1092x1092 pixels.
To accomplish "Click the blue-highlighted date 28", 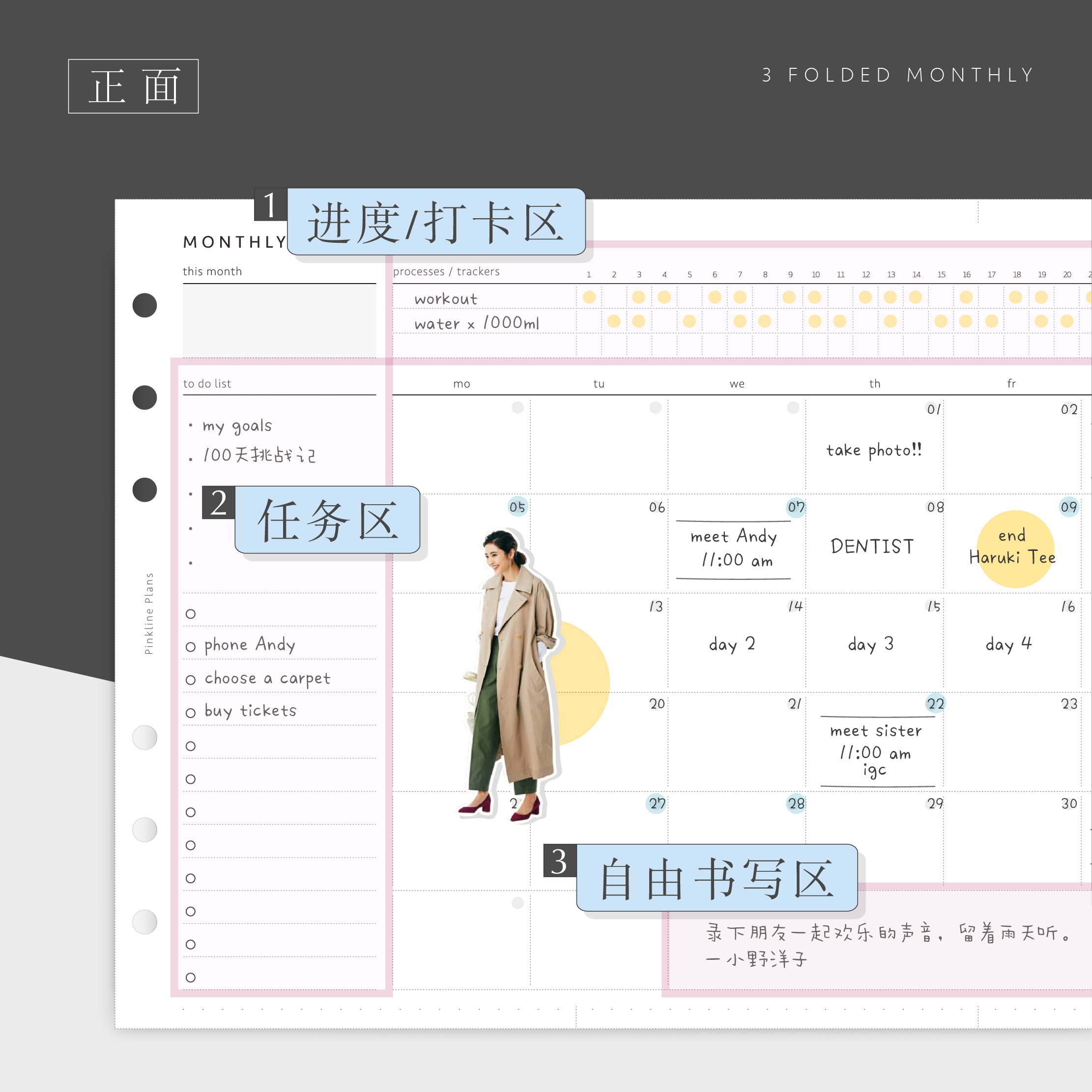I will tap(796, 803).
